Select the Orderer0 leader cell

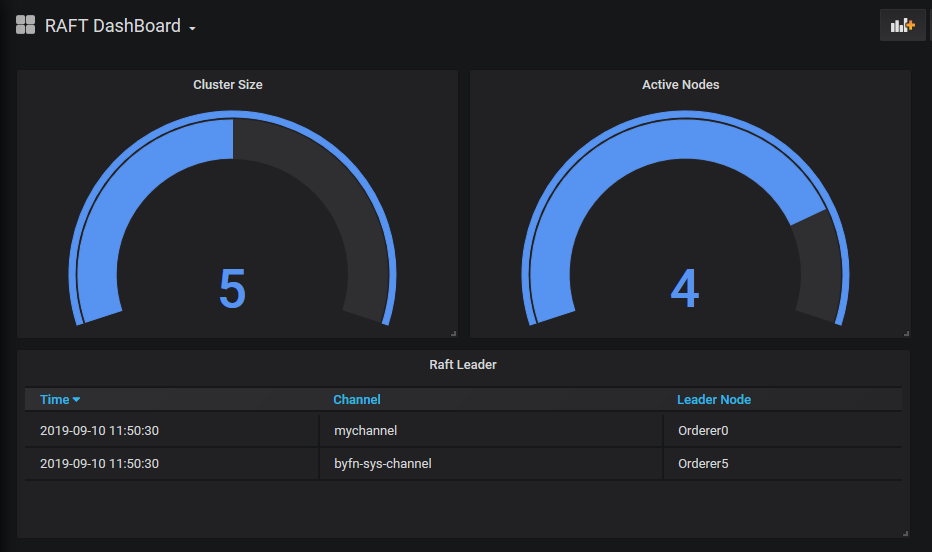pyautogui.click(x=783, y=431)
